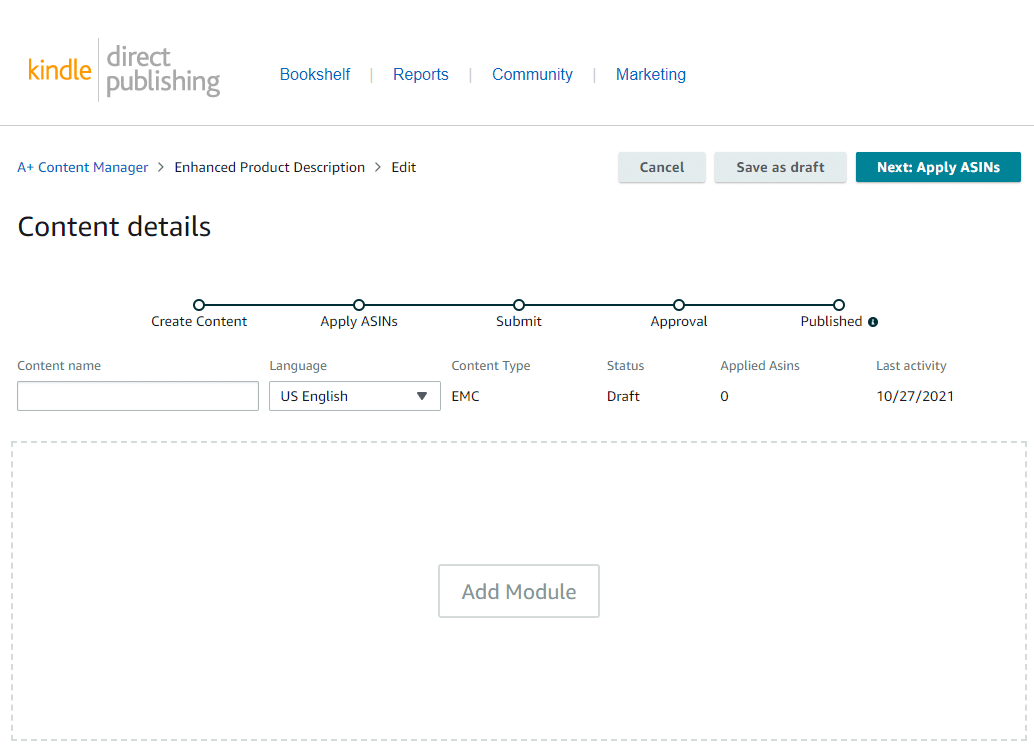Click the Status column label
The width and height of the screenshot is (1034, 752).
click(625, 365)
